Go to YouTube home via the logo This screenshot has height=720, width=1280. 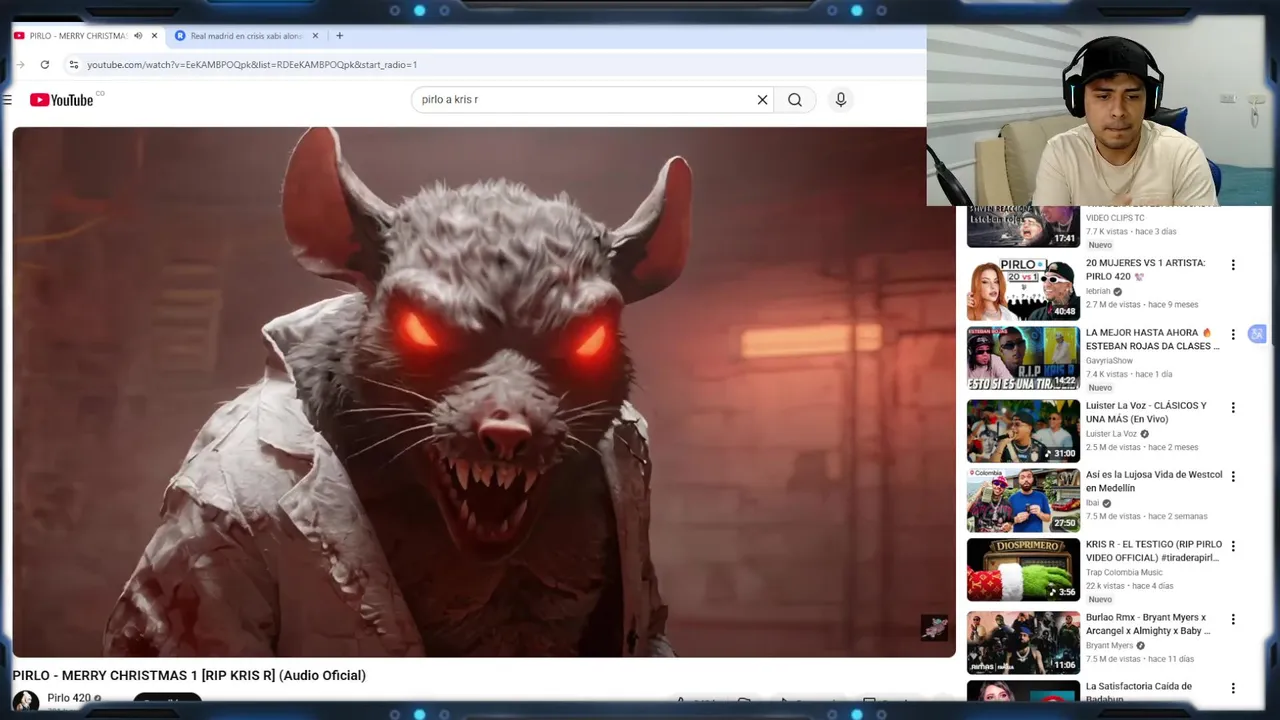point(61,100)
